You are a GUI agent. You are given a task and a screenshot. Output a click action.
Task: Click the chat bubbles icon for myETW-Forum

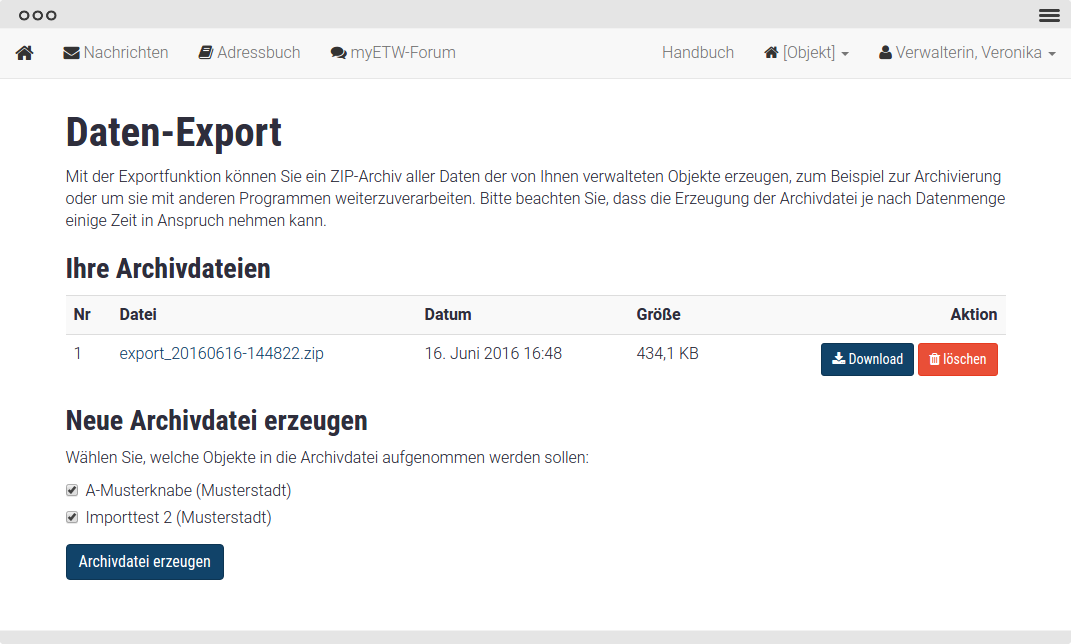tap(338, 53)
